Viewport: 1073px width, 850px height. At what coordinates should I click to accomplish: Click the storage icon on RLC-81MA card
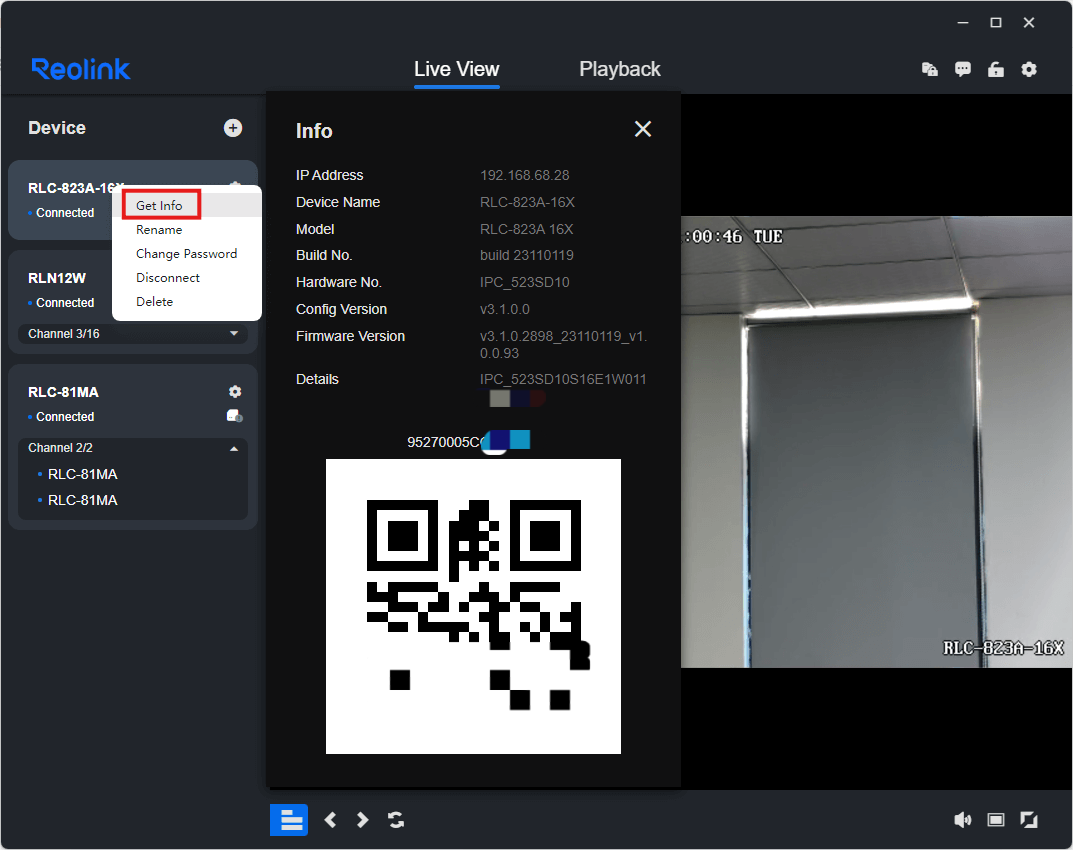tap(235, 416)
